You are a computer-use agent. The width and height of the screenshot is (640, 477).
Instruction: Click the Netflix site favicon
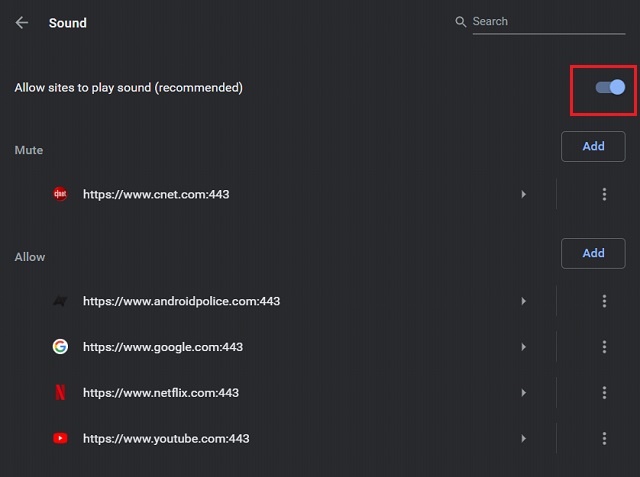60,393
